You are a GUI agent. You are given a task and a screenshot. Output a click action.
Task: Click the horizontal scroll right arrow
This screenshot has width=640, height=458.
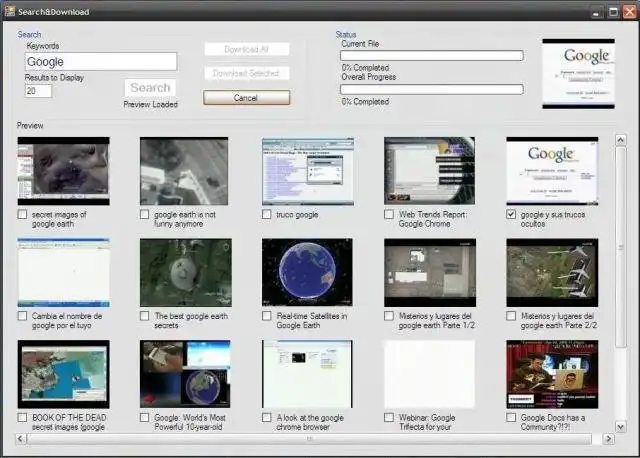(609, 439)
